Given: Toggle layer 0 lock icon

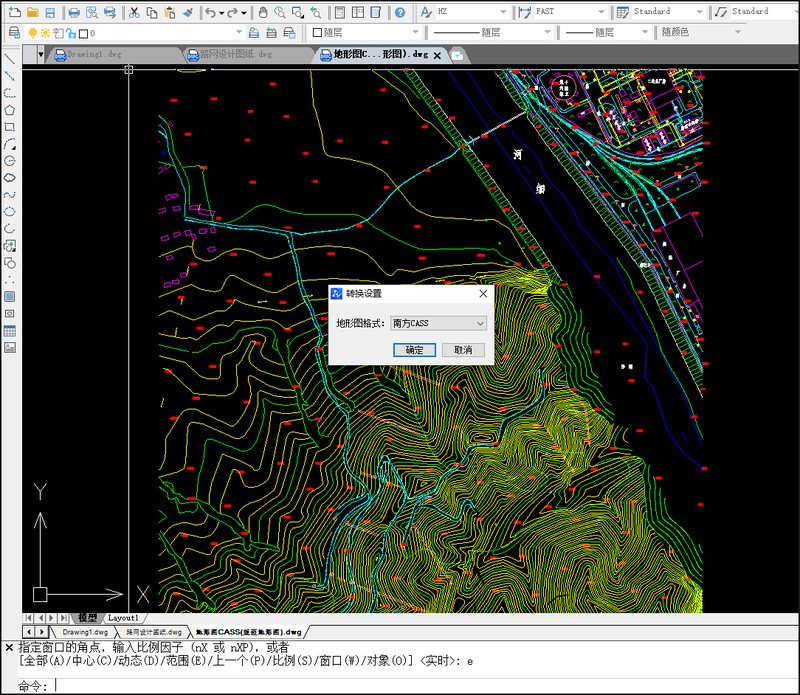Looking at the screenshot, I should [x=69, y=32].
